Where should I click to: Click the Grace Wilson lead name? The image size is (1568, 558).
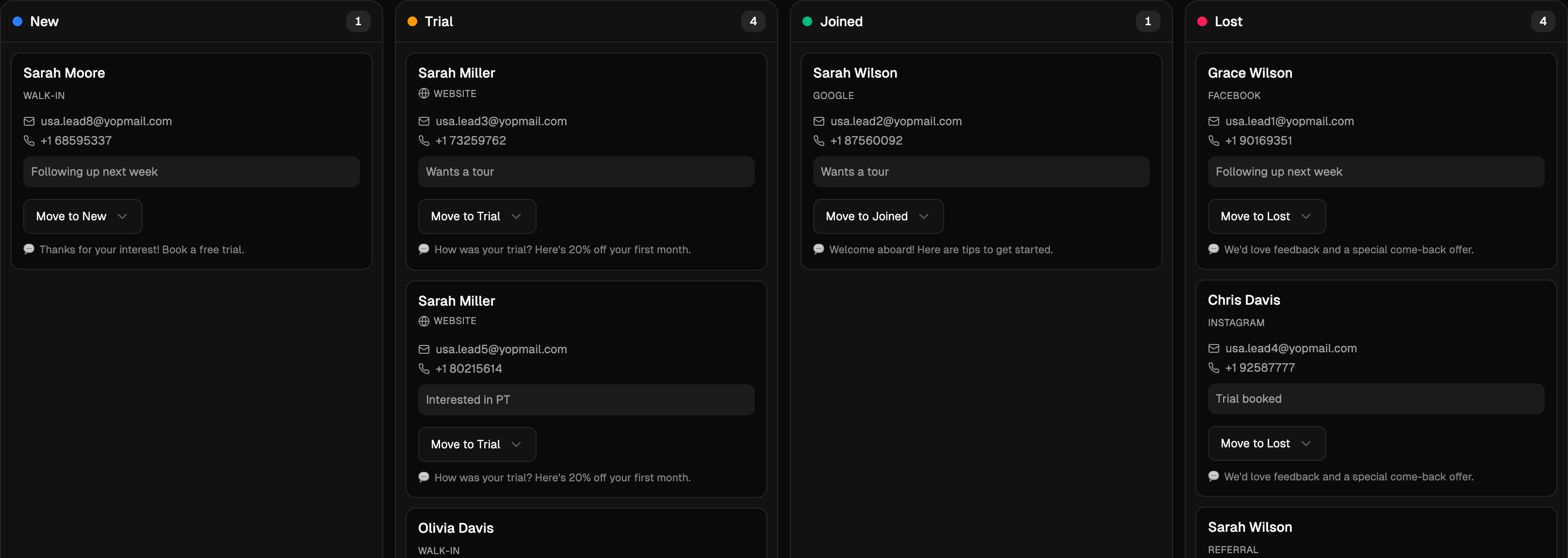tap(1250, 73)
